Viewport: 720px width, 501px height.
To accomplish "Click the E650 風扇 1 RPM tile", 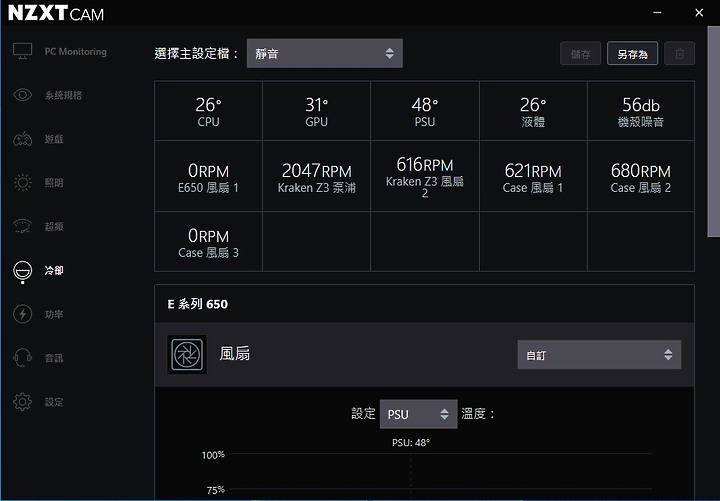I will (208, 176).
